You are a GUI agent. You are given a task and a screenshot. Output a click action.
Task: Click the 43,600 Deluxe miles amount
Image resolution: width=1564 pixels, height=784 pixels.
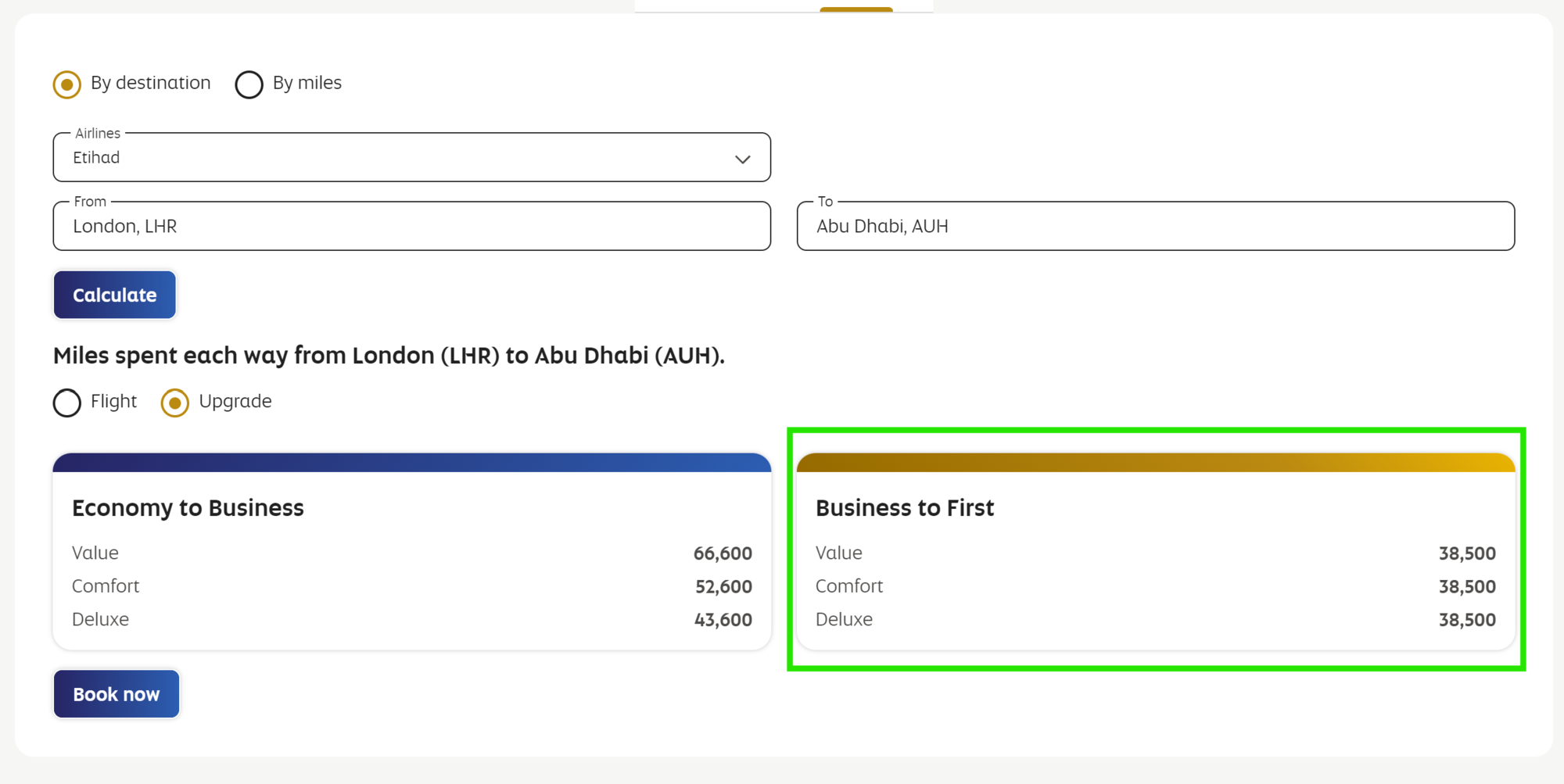[x=723, y=620]
